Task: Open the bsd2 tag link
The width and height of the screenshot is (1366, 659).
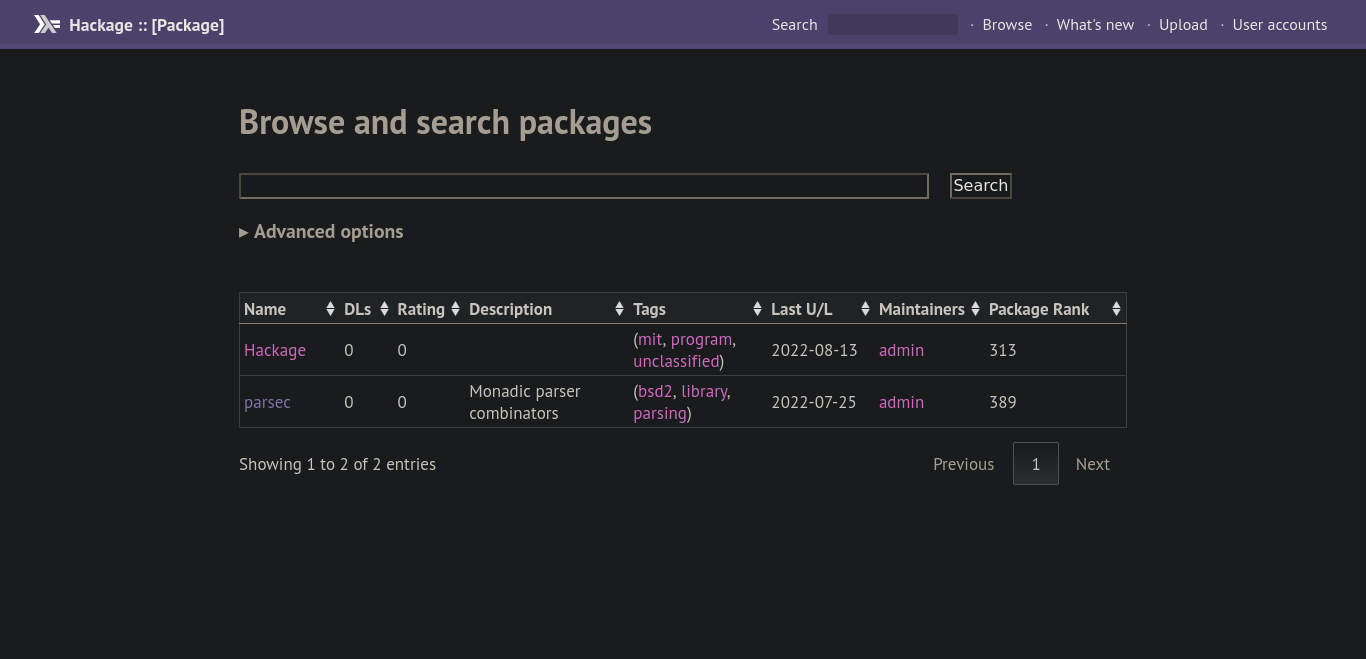Action: (x=655, y=391)
